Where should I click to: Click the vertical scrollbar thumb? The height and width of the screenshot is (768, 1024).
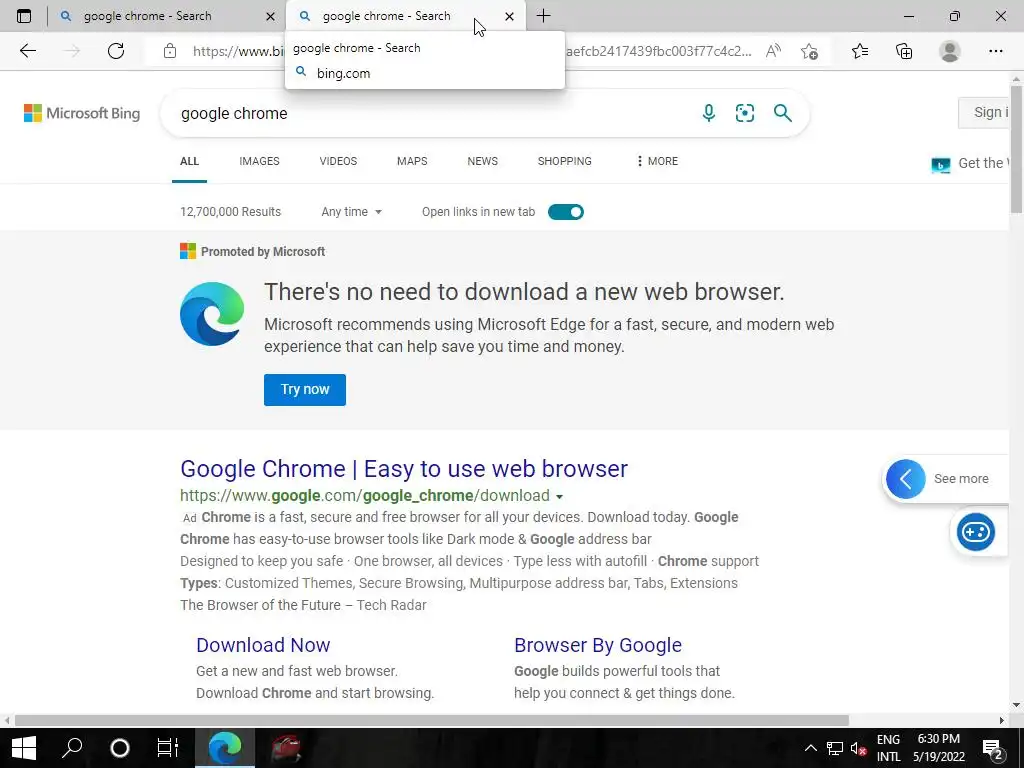coord(1016,148)
